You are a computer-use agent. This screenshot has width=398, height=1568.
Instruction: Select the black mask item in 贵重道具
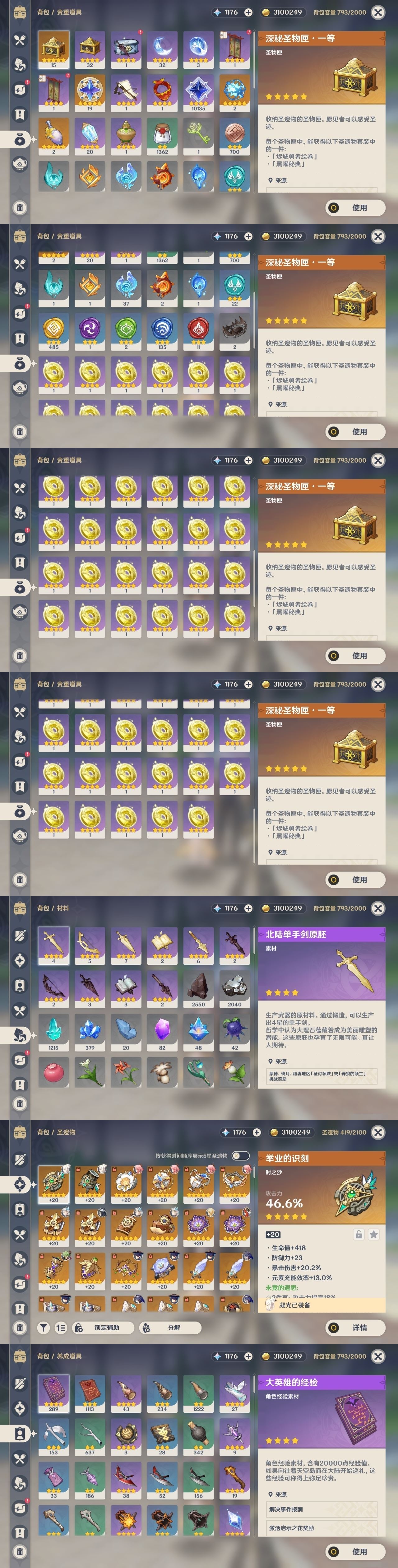pyautogui.click(x=234, y=331)
